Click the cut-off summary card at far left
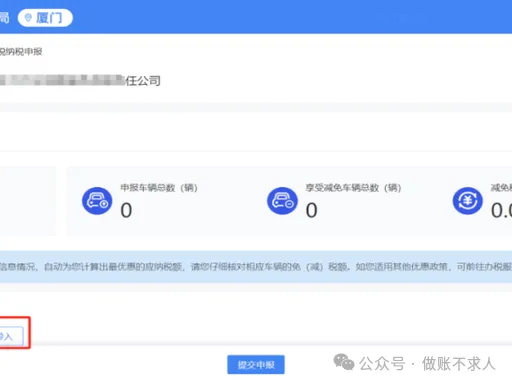 point(28,201)
